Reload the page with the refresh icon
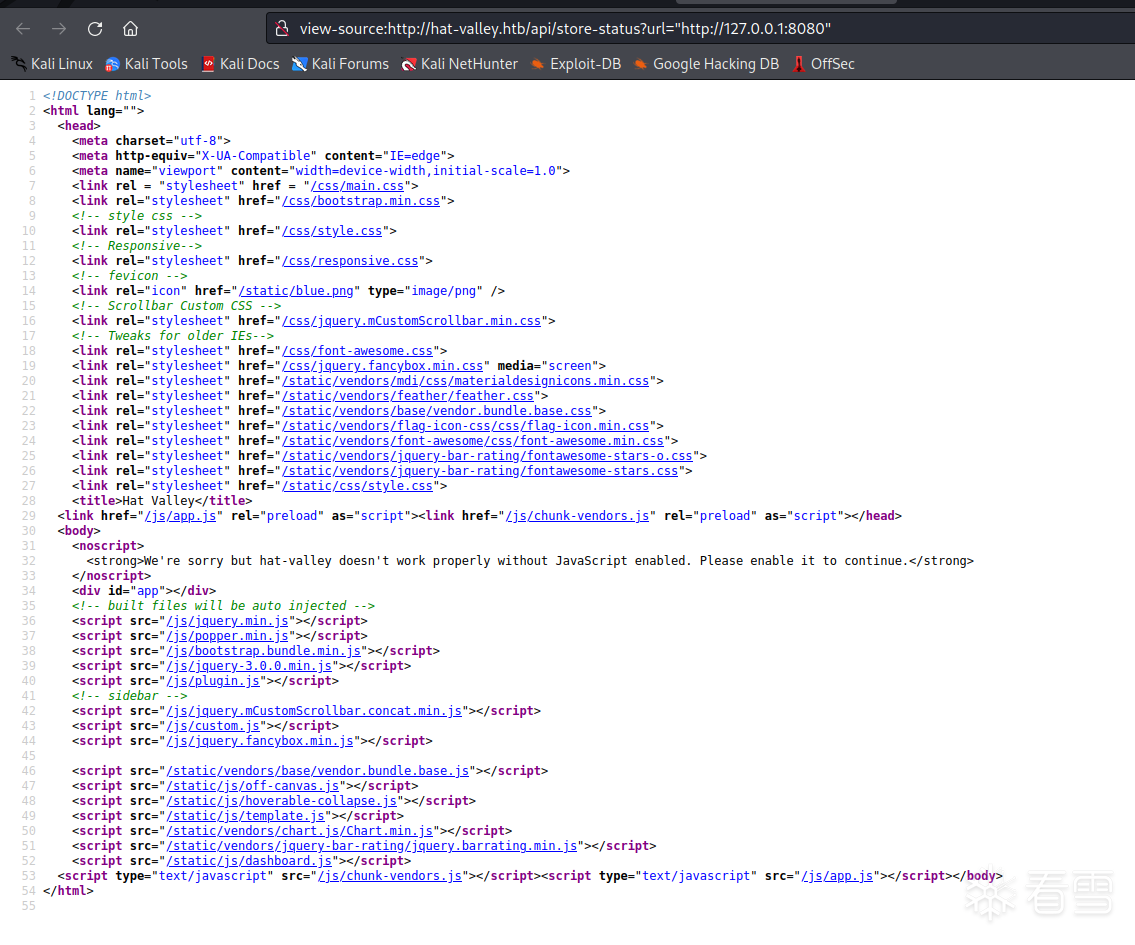The height and width of the screenshot is (945, 1135). click(x=95, y=29)
